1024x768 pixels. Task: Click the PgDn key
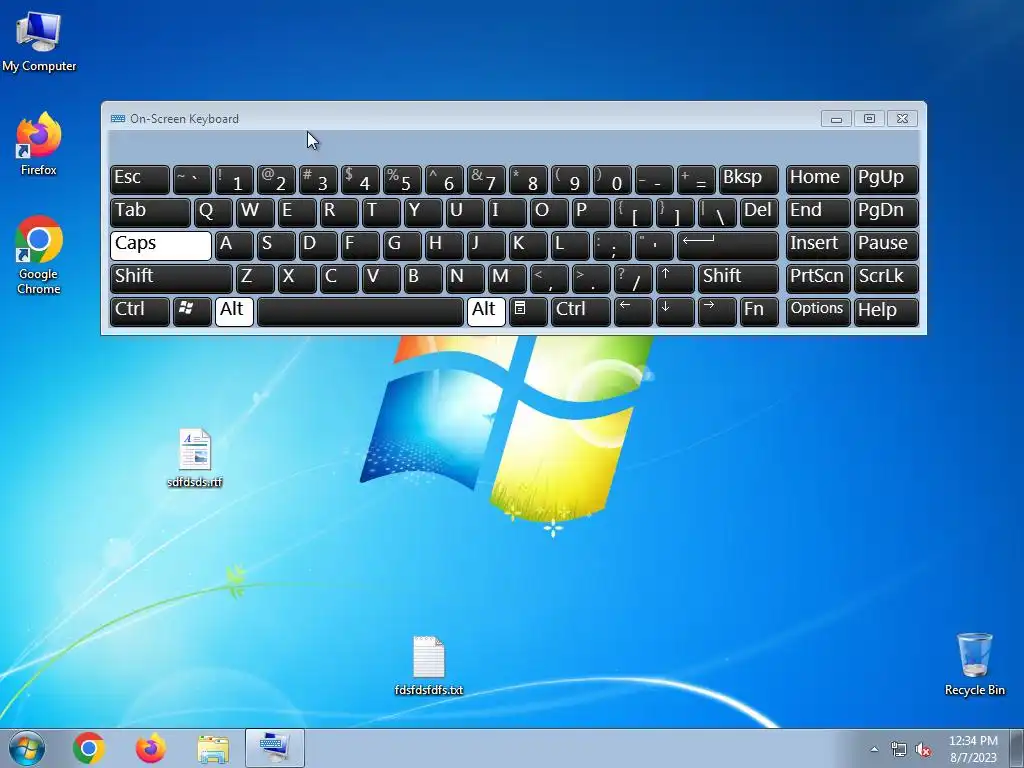pyautogui.click(x=886, y=213)
